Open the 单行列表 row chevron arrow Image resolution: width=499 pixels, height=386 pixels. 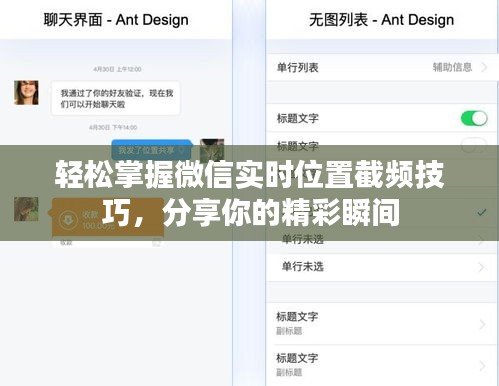click(484, 67)
